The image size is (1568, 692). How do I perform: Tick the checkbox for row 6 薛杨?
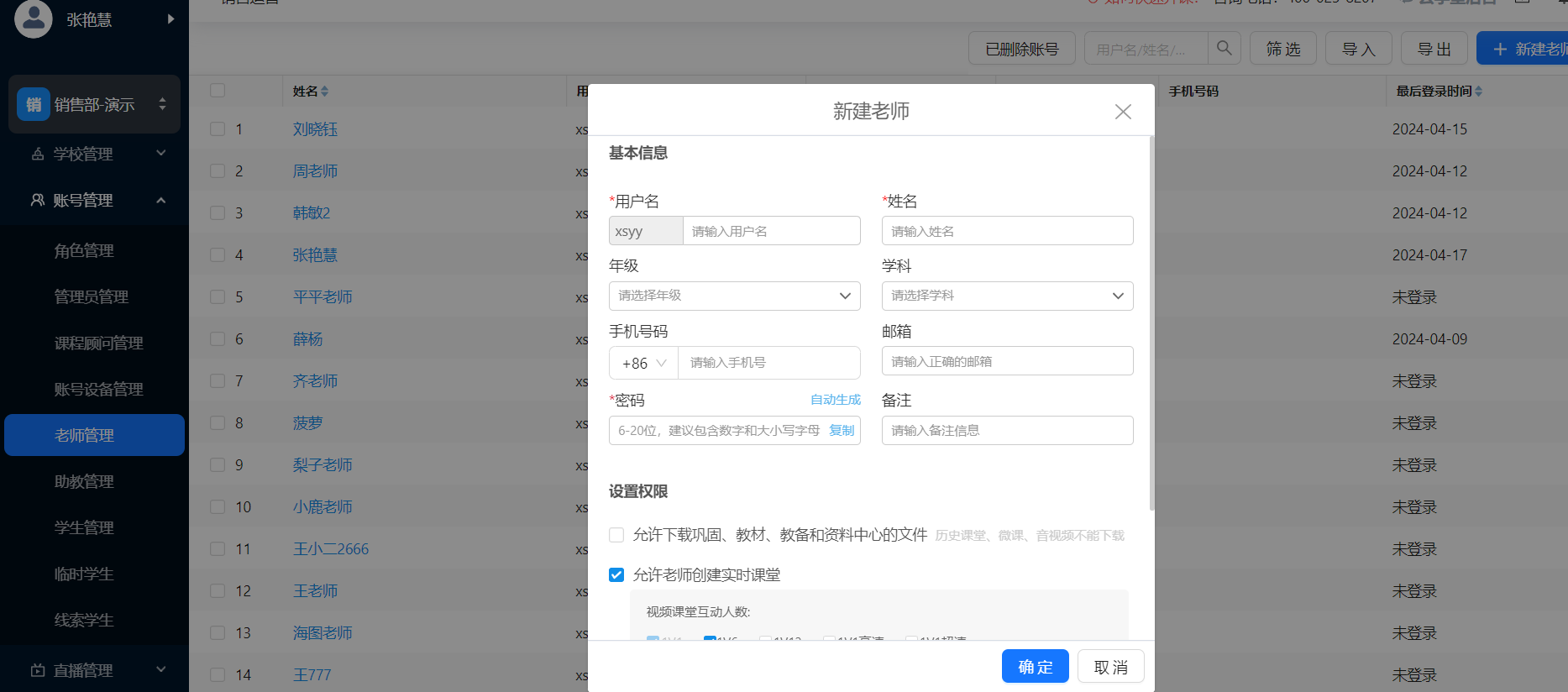pyautogui.click(x=218, y=339)
